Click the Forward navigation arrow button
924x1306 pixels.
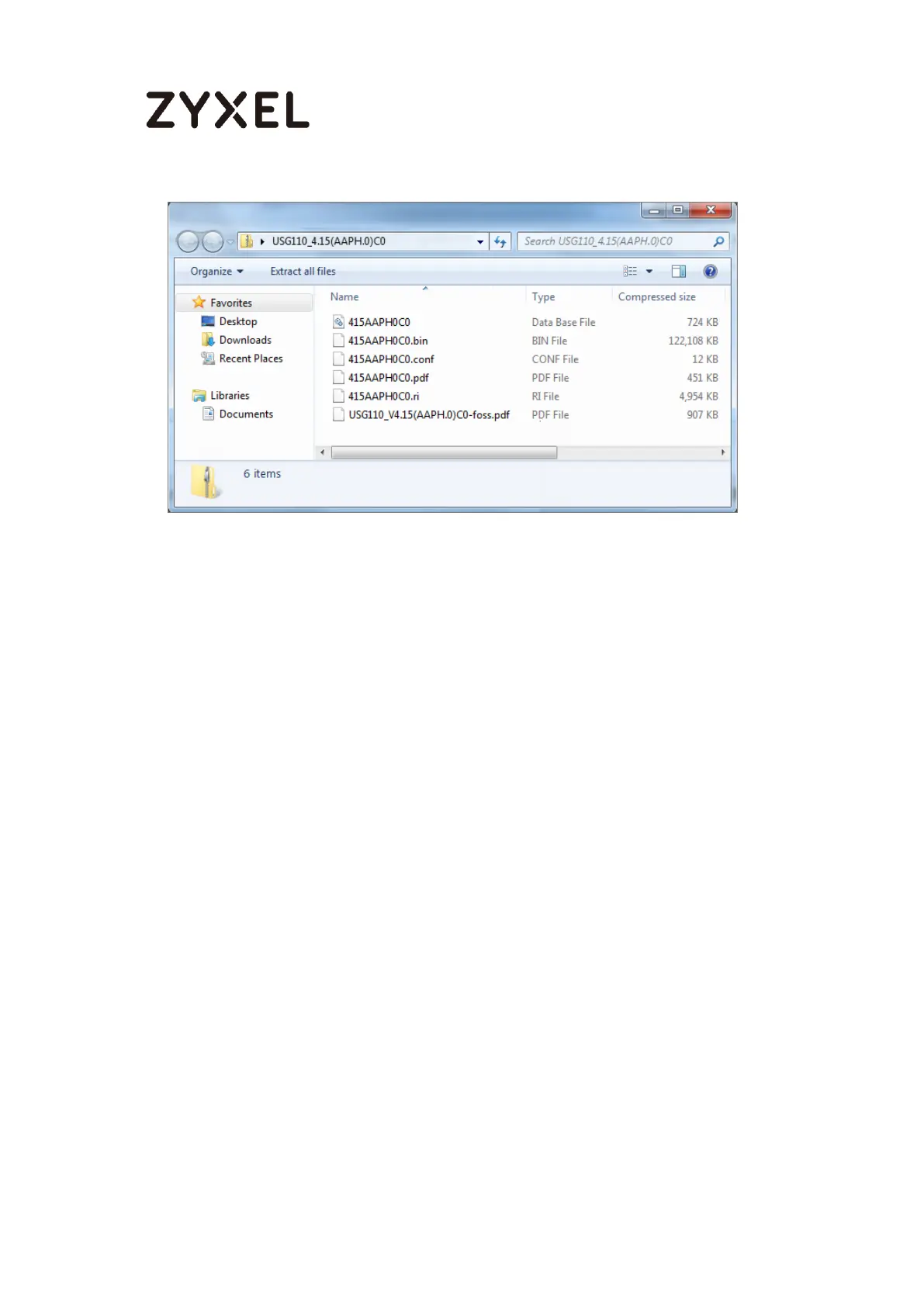click(x=213, y=241)
